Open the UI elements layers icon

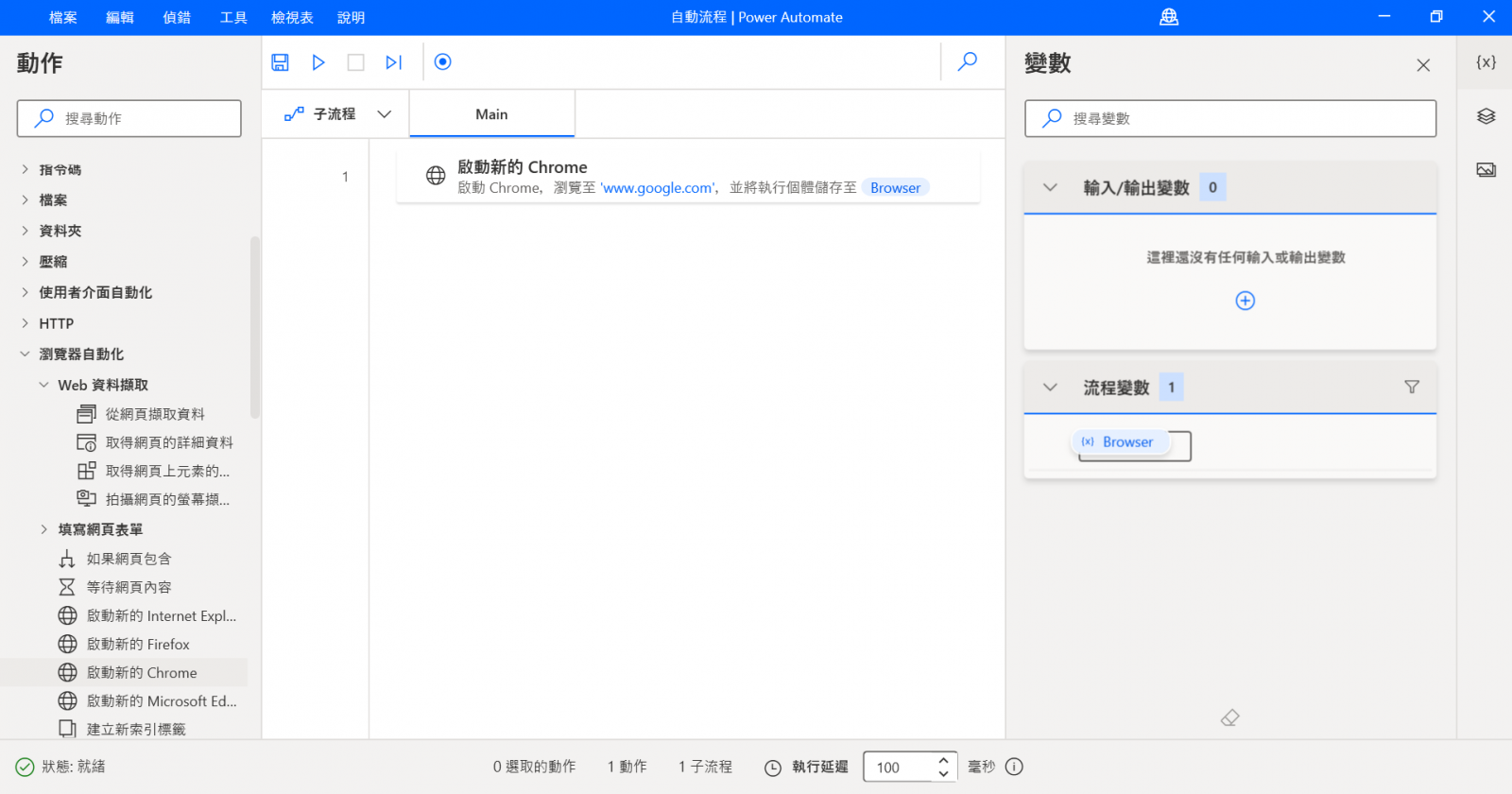click(1486, 116)
